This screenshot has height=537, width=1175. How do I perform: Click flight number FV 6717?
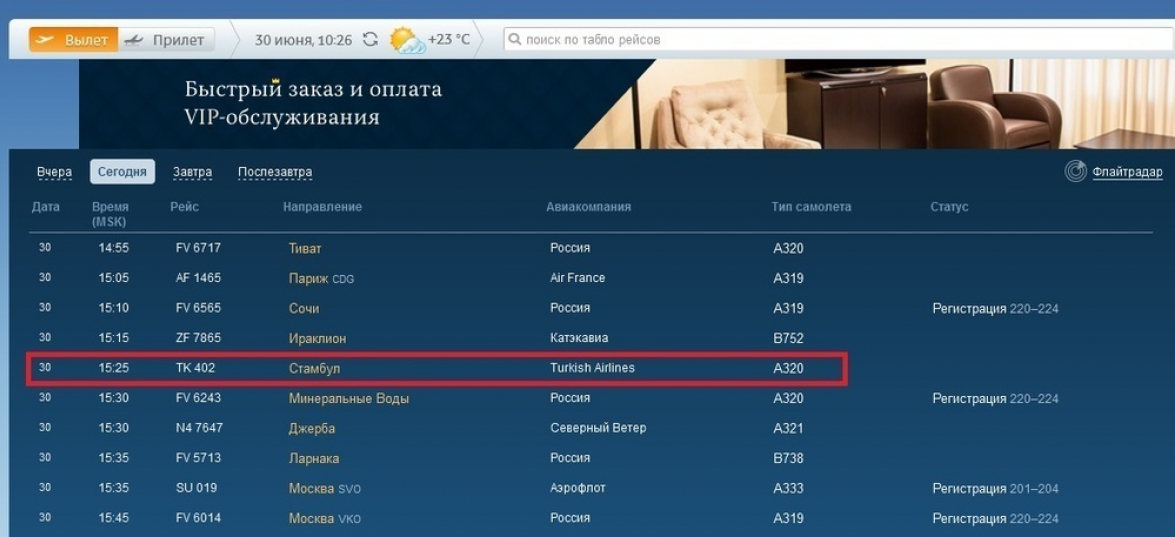199,248
